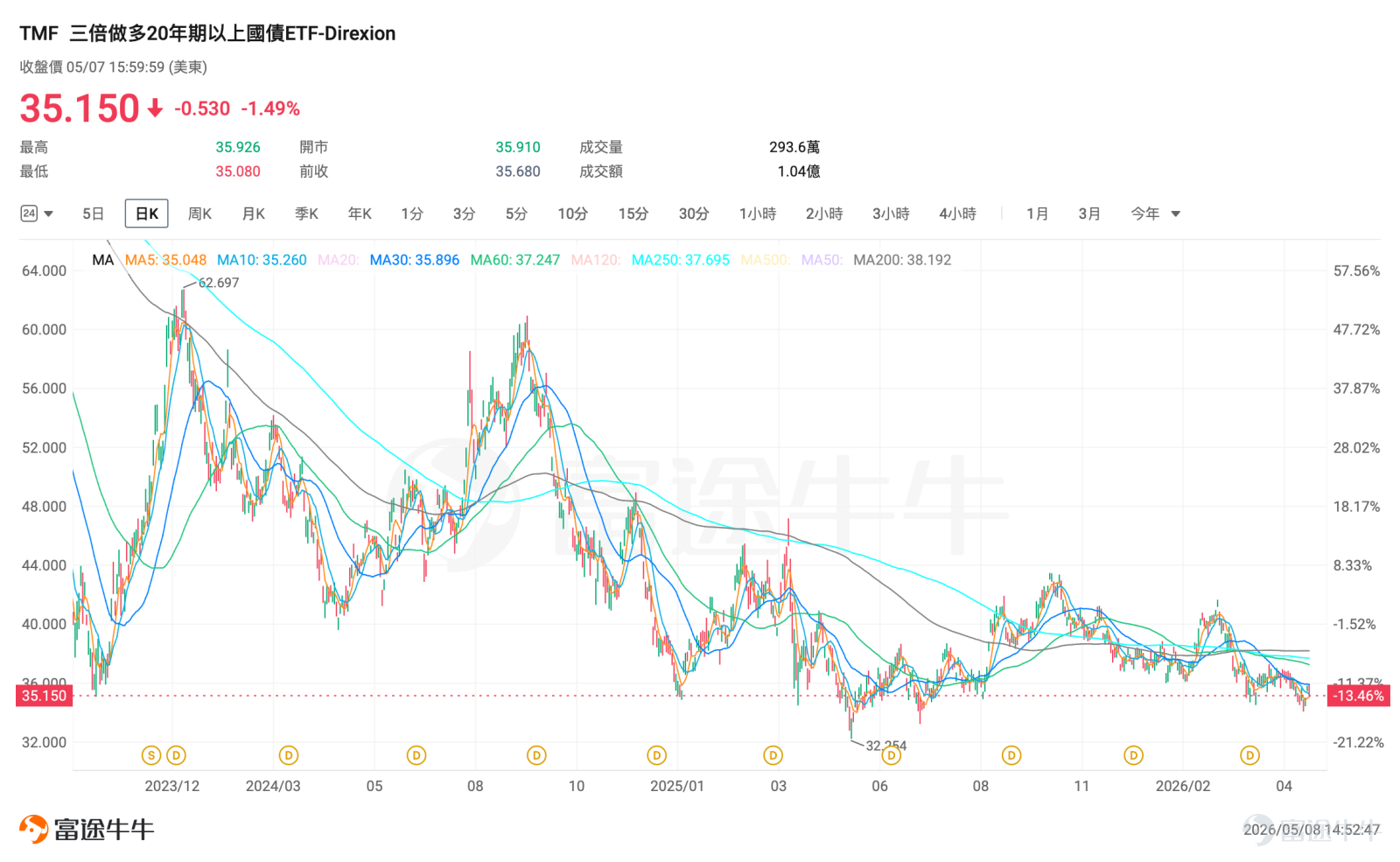Click the D dividend marker near 2025/01
The height and width of the screenshot is (862, 1400).
tap(656, 755)
